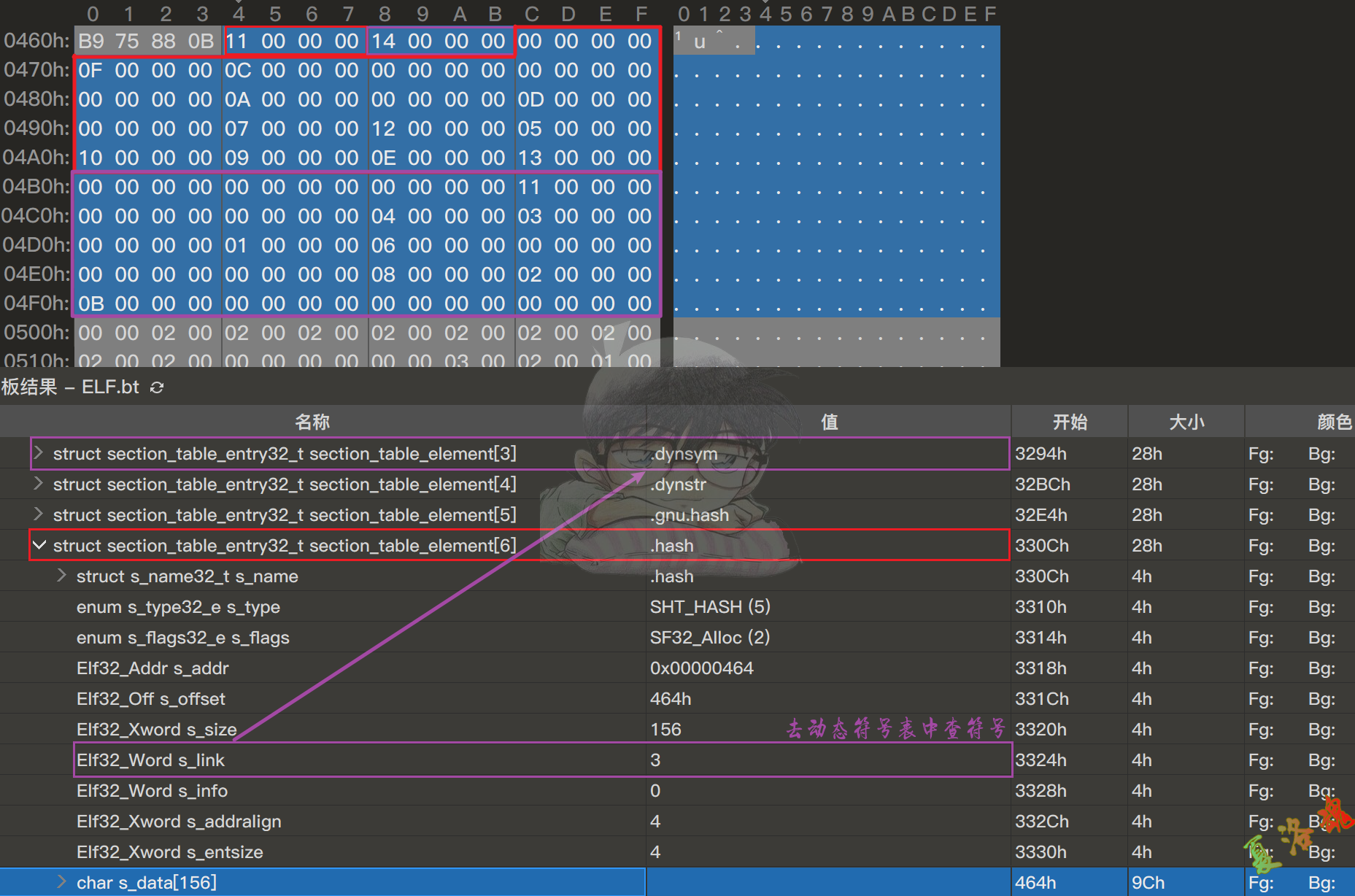Select the Elf32_Off s_offset row
This screenshot has width=1355, height=896.
point(150,699)
